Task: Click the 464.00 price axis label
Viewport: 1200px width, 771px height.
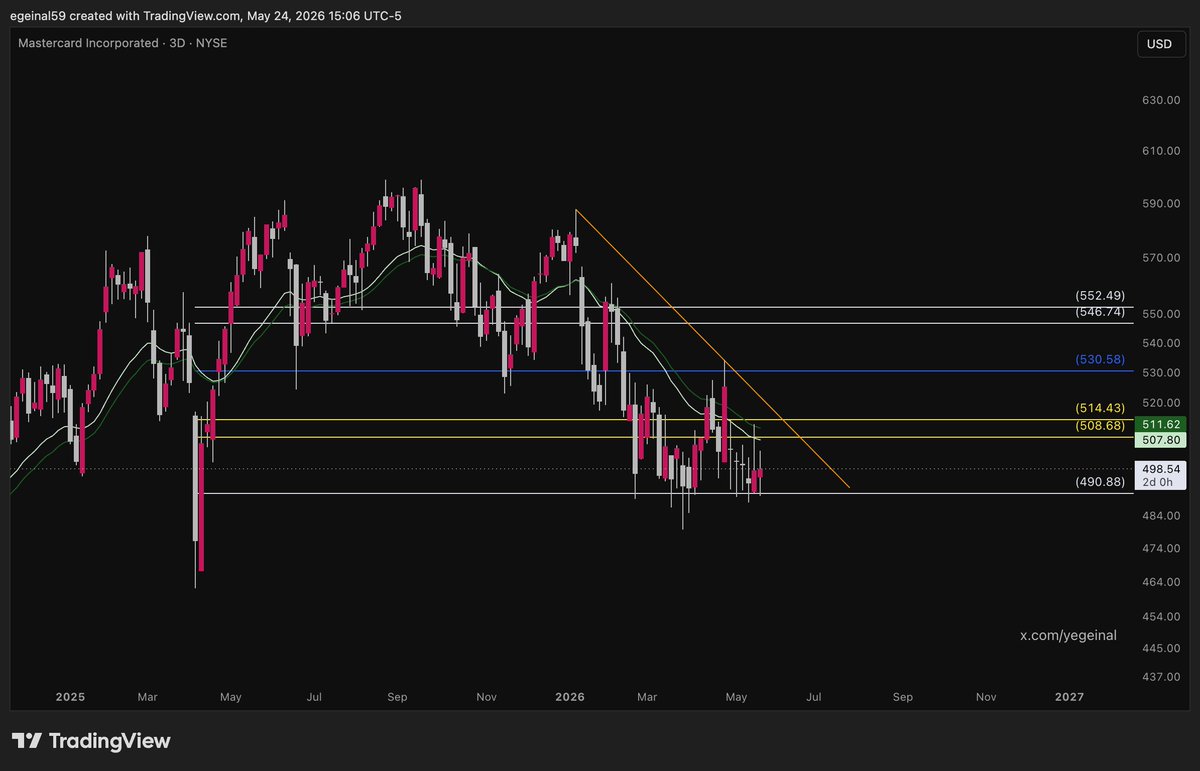Action: tap(1161, 582)
